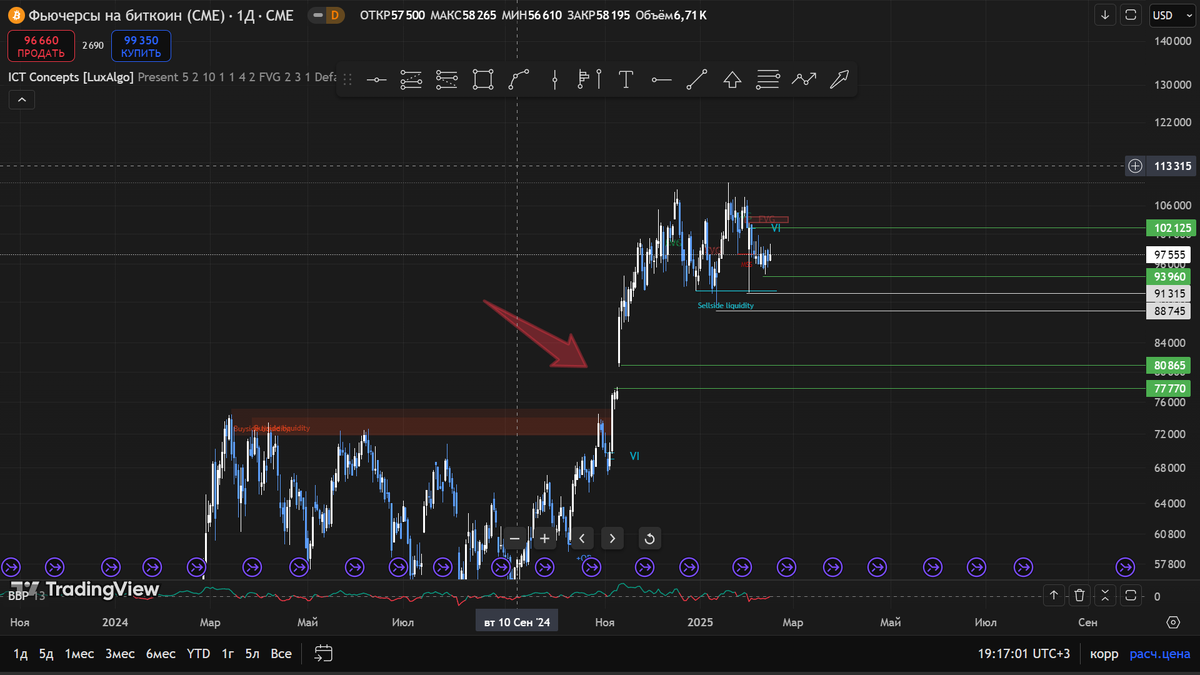The image size is (1200, 675).
Task: Select the zigzag projection path tool
Action: click(804, 80)
